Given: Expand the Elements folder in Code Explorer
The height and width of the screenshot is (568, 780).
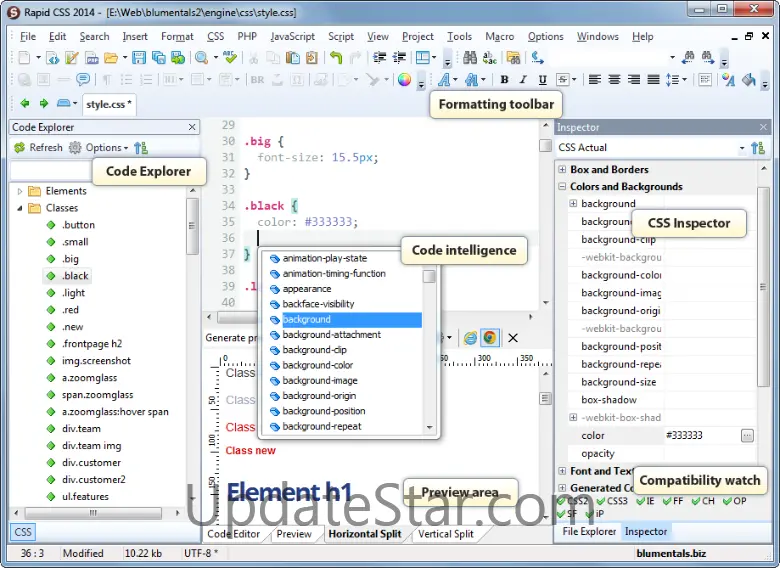Looking at the screenshot, I should 20,191.
